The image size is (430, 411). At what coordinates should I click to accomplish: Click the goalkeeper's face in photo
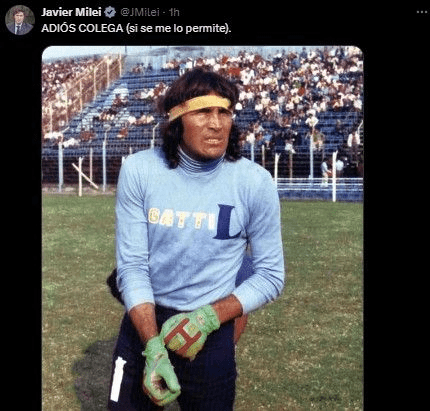[x=209, y=133]
